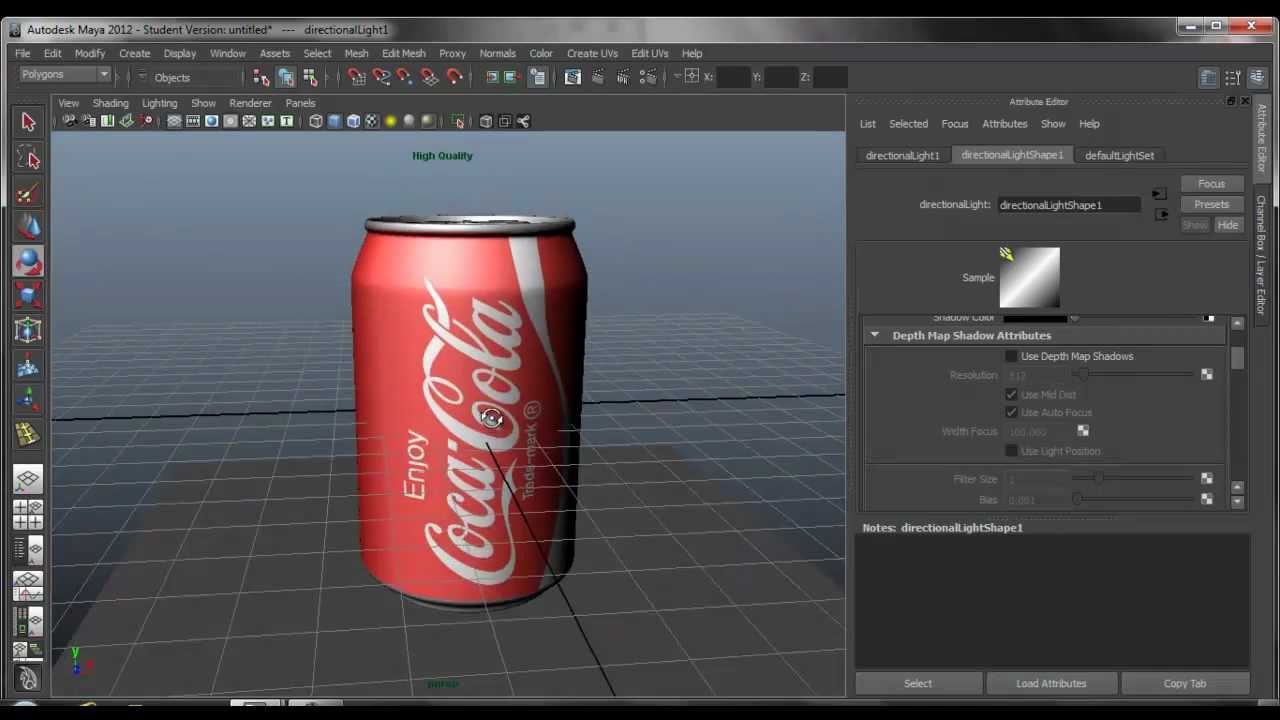The image size is (1280, 720).
Task: Open Channel Box / Layer Editor side tab
Action: (1262, 255)
